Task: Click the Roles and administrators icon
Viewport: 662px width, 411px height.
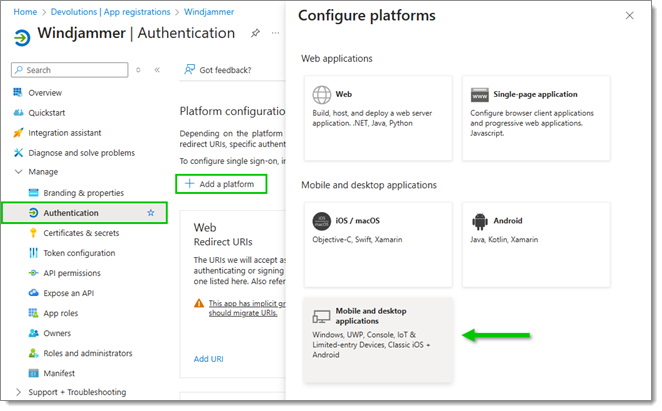Action: tap(33, 353)
